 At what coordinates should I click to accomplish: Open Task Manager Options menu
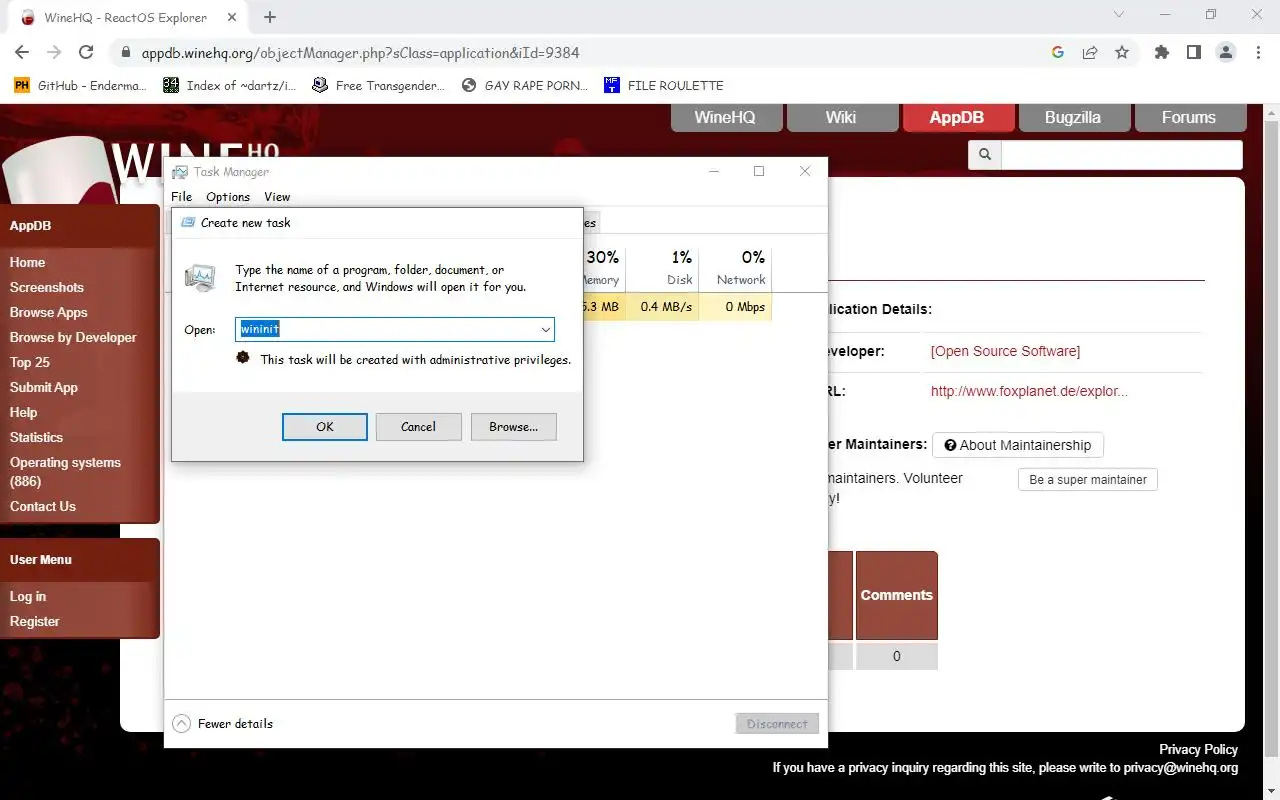coord(228,197)
